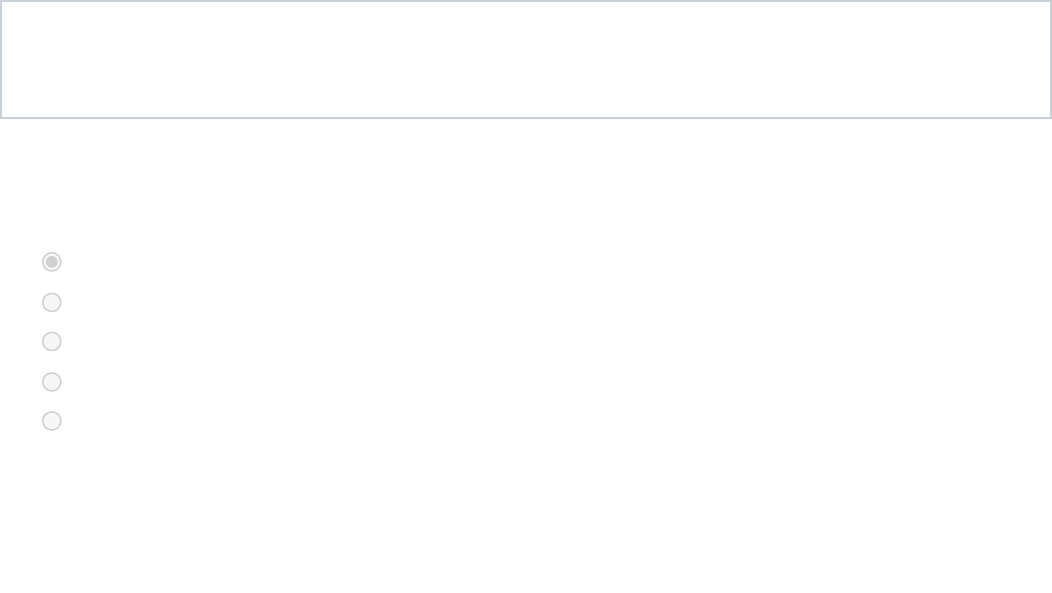The height and width of the screenshot is (593, 1052).
Task: Pick the middle radio option of five
Action: [x=52, y=342]
